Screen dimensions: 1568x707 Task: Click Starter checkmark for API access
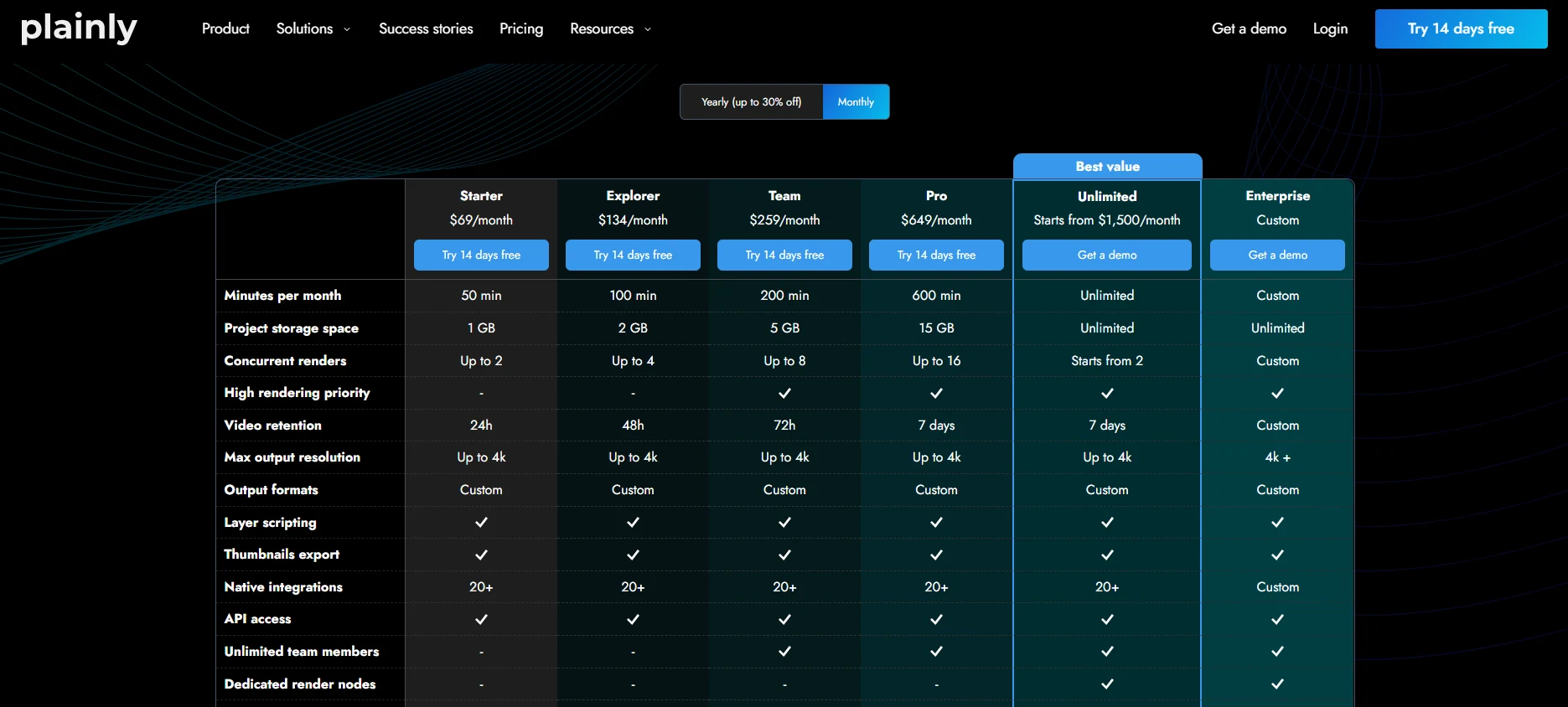pos(481,619)
